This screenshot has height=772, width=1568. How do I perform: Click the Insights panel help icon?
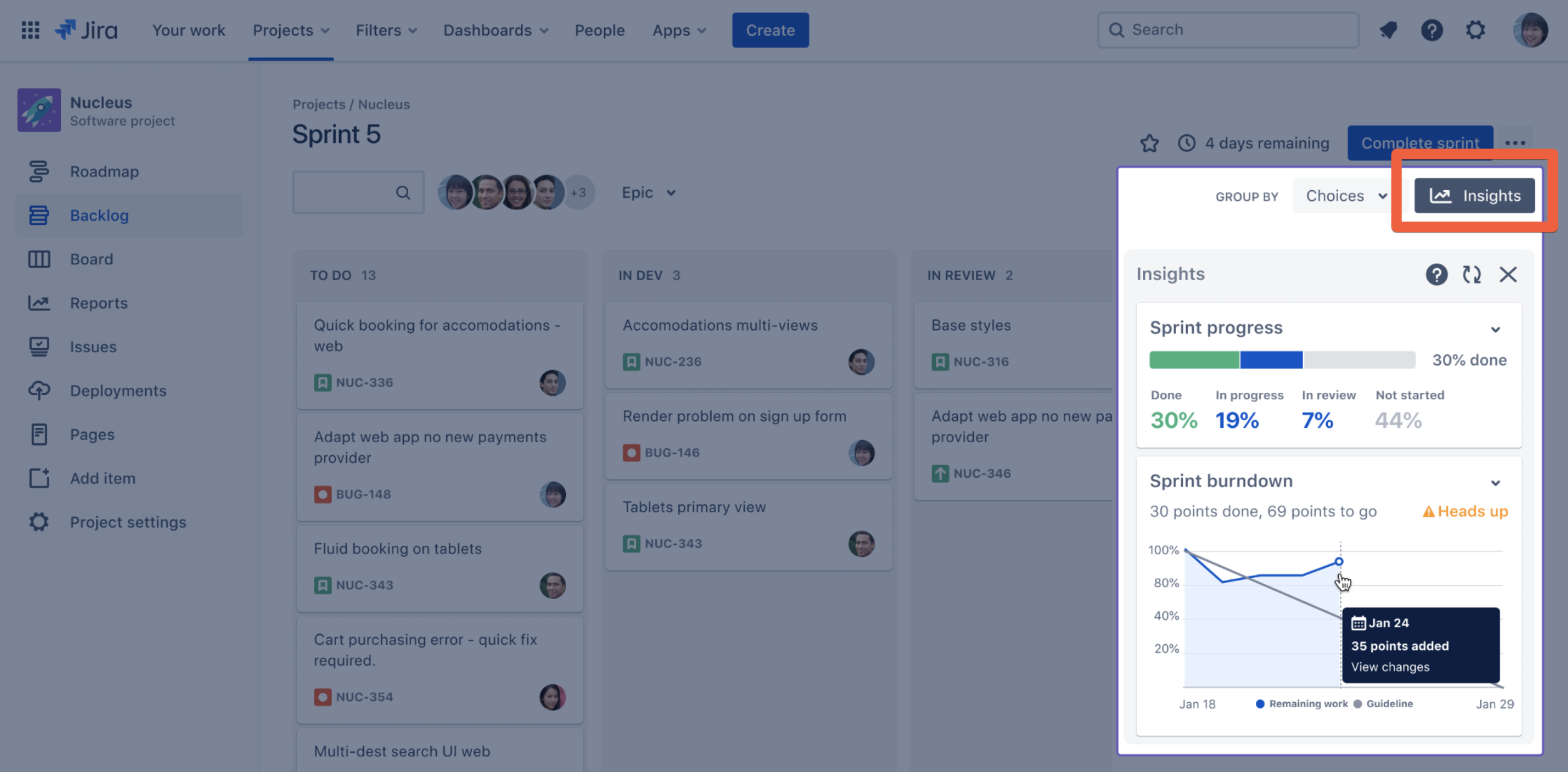click(x=1437, y=274)
